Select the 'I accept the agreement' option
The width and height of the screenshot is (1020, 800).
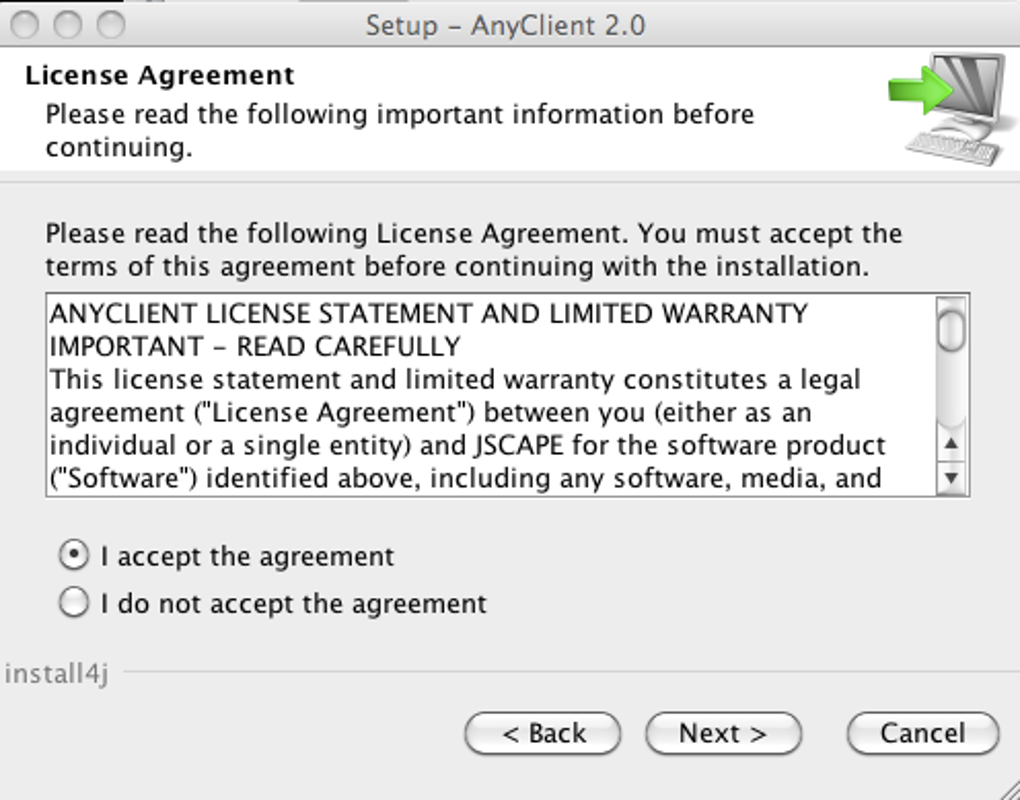[x=74, y=555]
